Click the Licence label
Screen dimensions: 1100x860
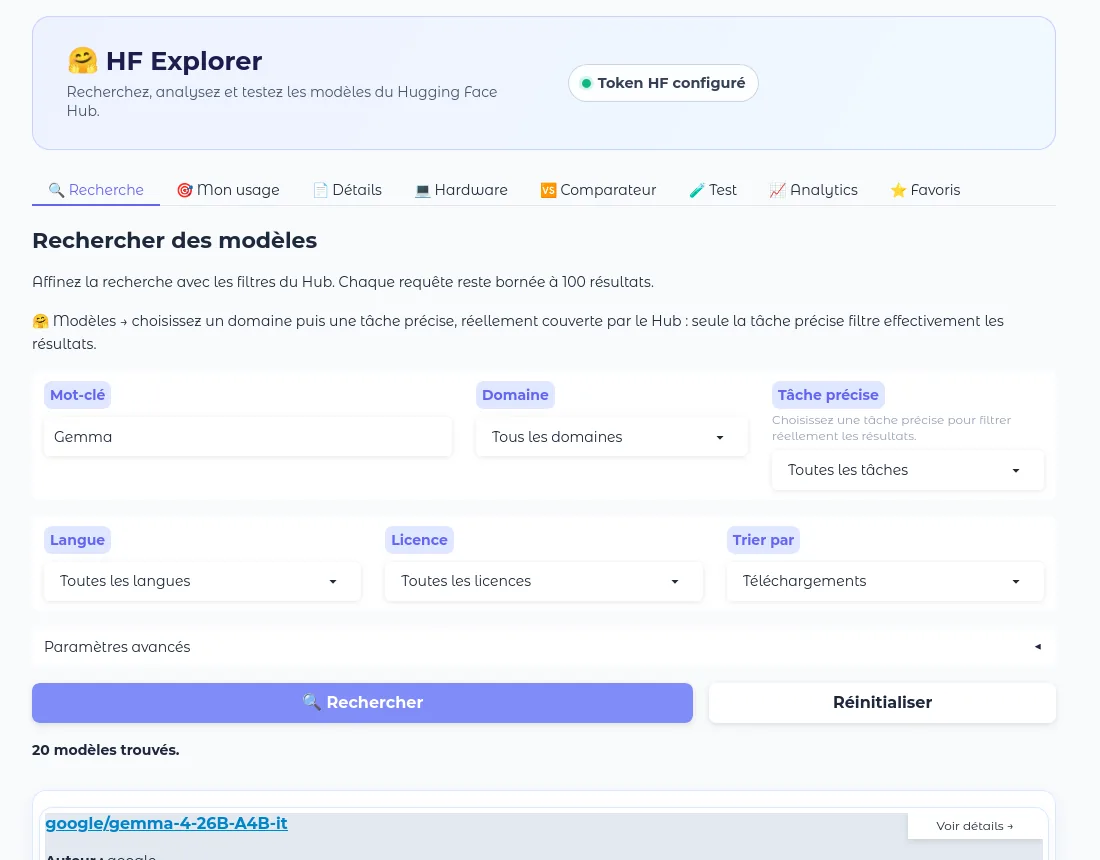(x=419, y=540)
